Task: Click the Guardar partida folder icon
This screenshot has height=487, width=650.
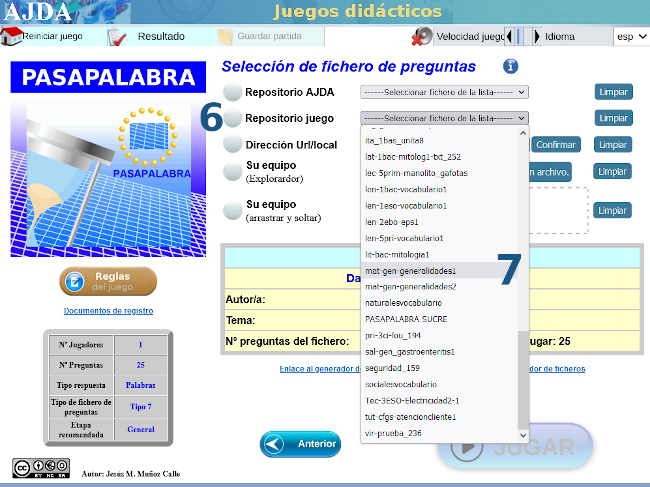Action: [223, 36]
